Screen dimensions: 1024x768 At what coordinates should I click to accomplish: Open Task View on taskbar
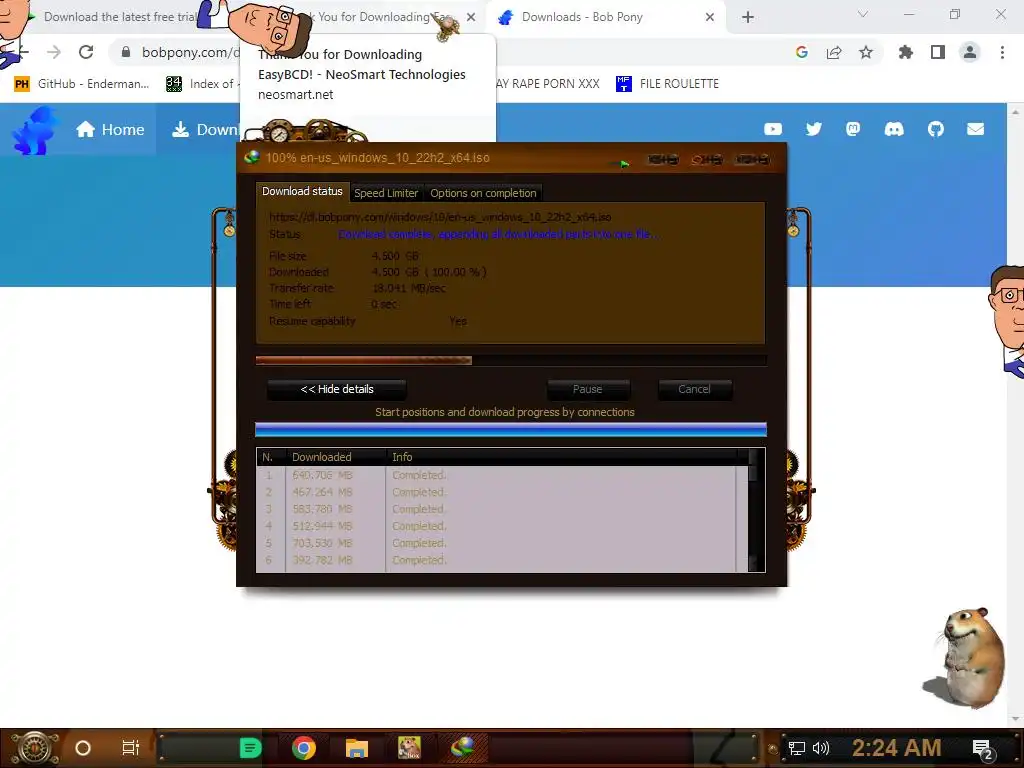[131, 748]
